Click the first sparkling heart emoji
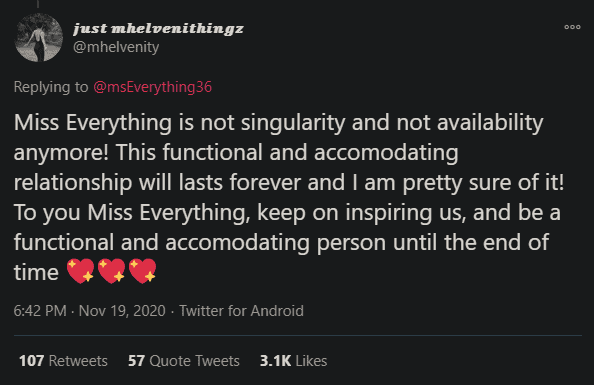The width and height of the screenshot is (594, 385). point(80,271)
